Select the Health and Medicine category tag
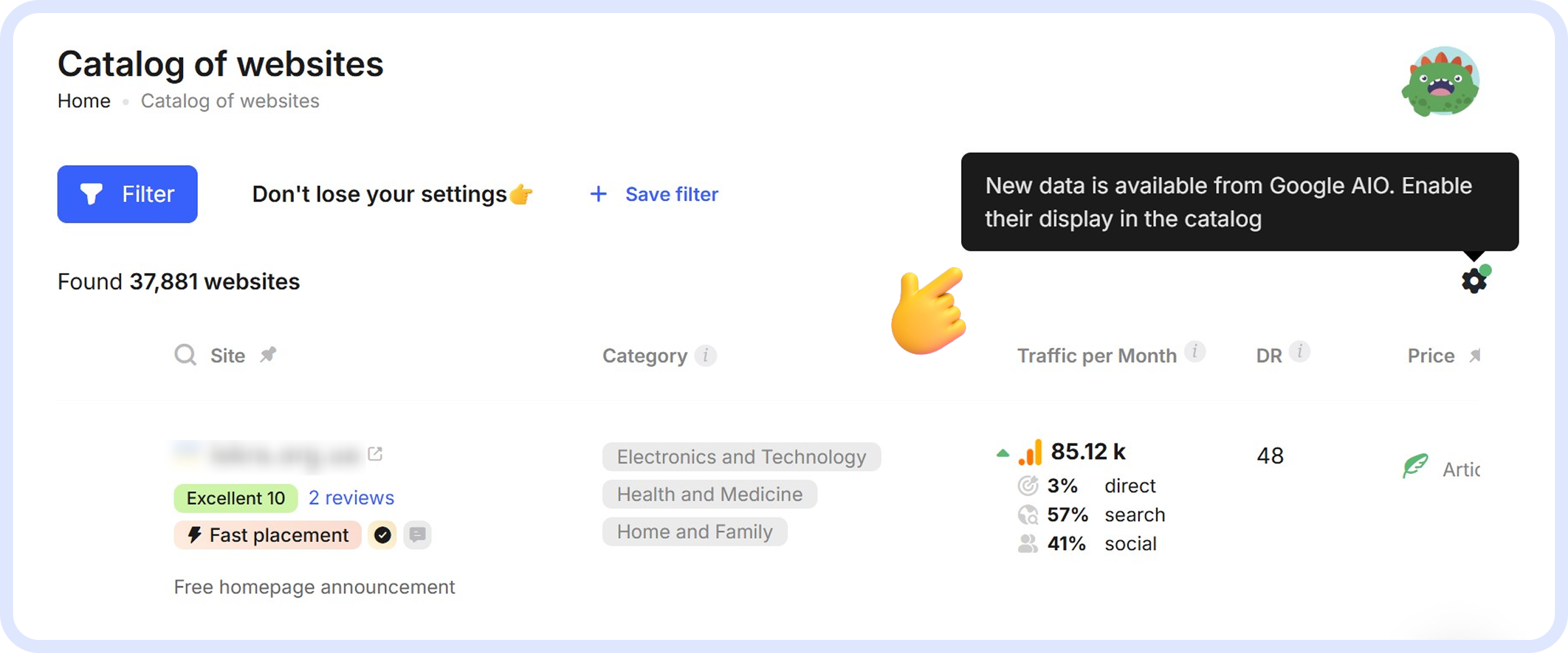This screenshot has width=1568, height=653. pyautogui.click(x=710, y=494)
